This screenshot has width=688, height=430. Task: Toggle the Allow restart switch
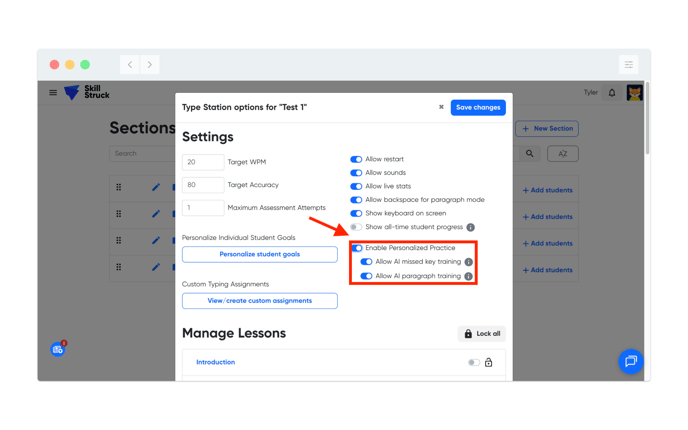click(356, 159)
